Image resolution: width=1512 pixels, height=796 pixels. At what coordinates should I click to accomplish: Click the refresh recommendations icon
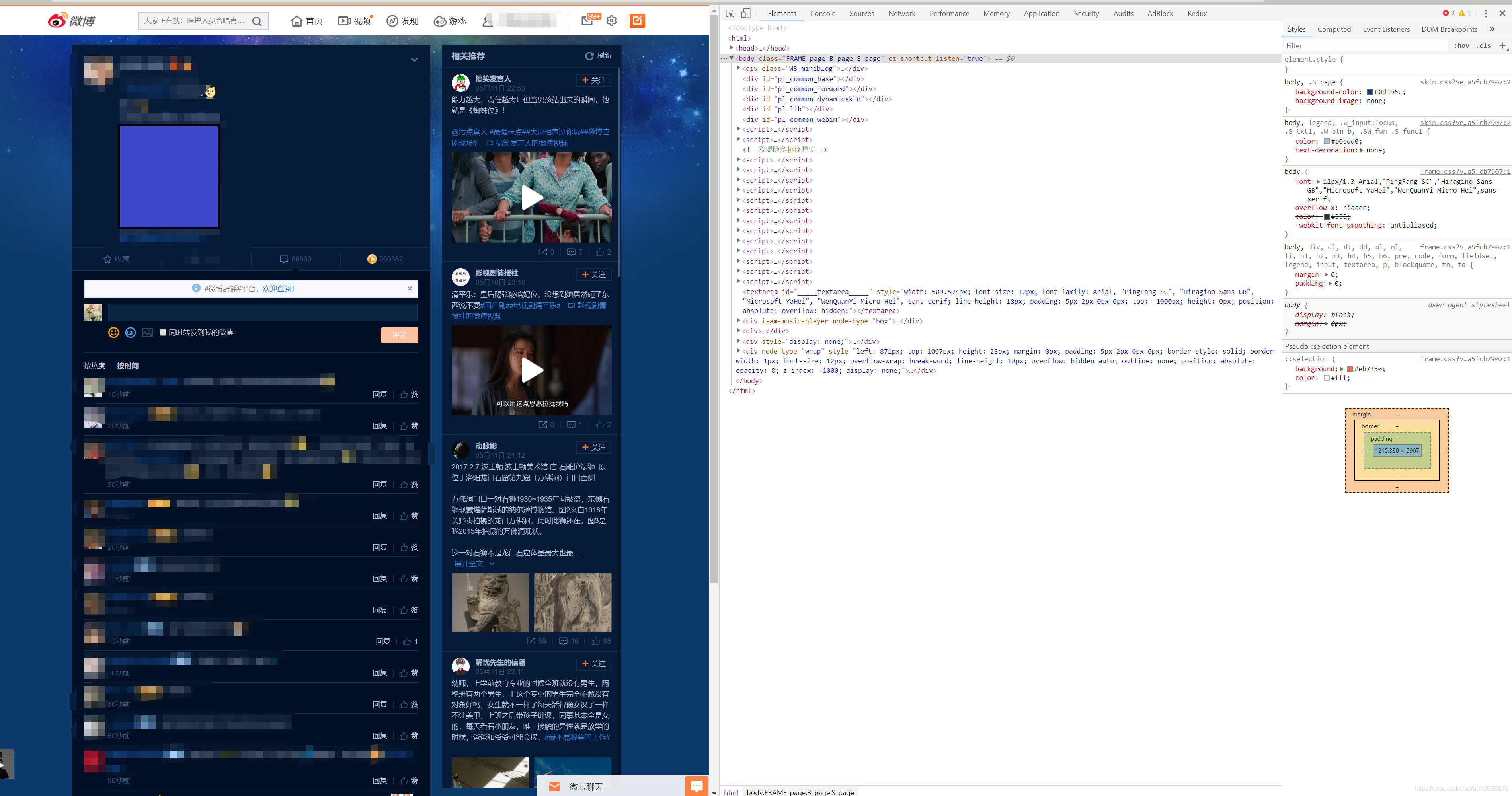(x=589, y=56)
